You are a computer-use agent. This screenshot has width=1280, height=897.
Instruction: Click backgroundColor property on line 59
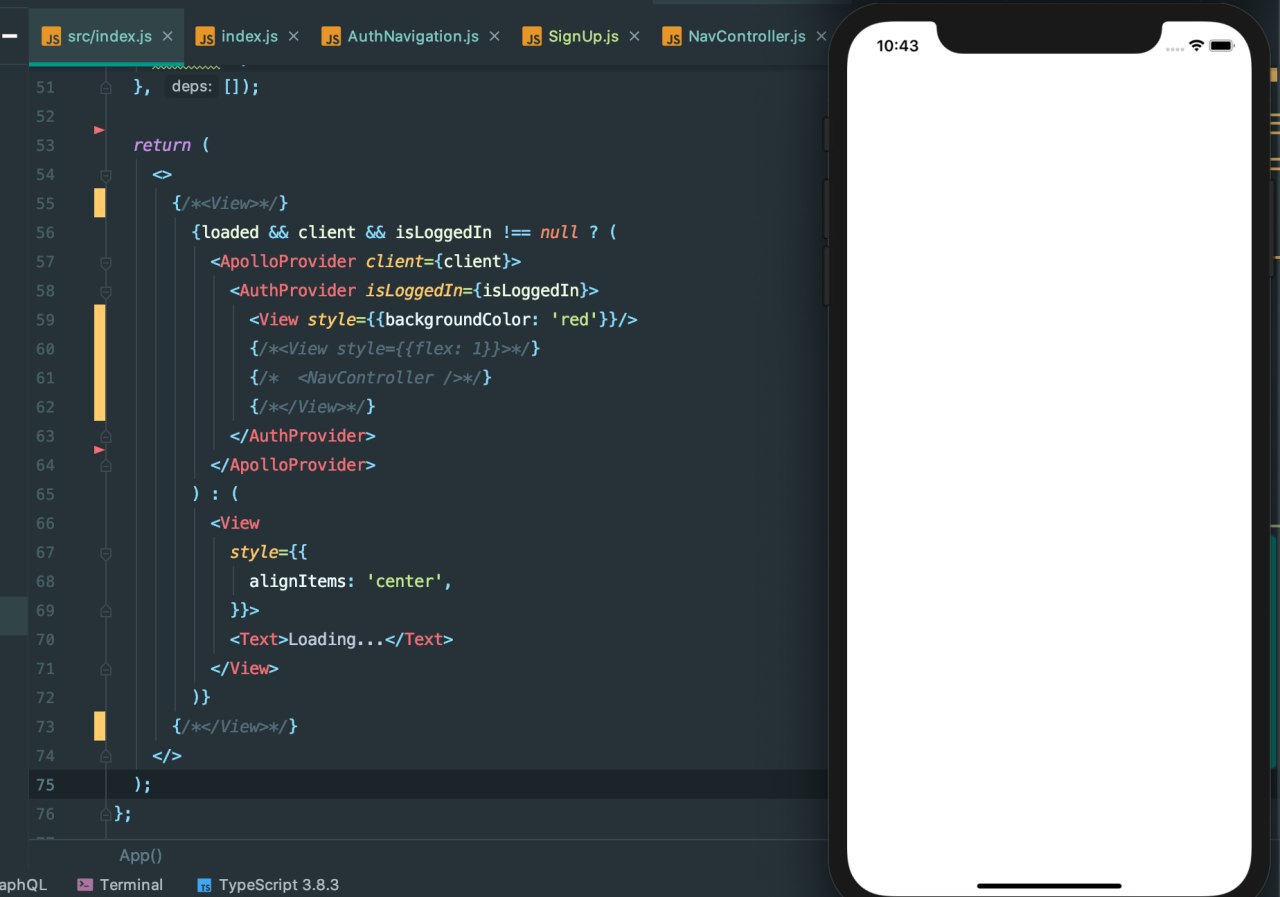(458, 319)
